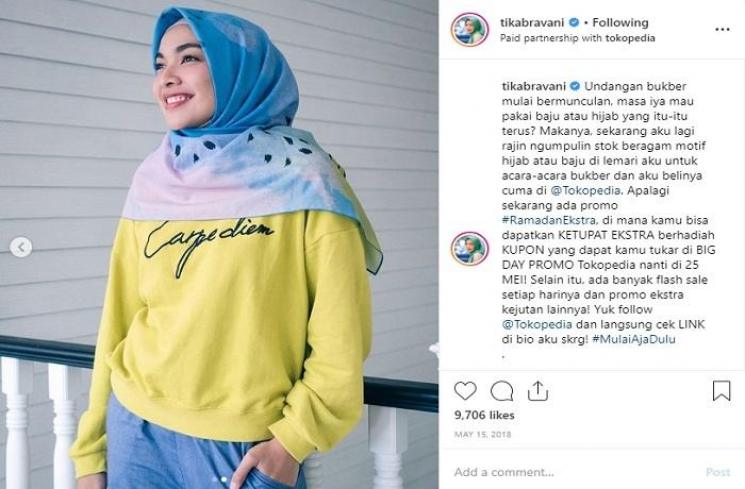Viewport: 745px width, 489px height.
Task: Open the tikabravani username in header
Action: point(532,22)
